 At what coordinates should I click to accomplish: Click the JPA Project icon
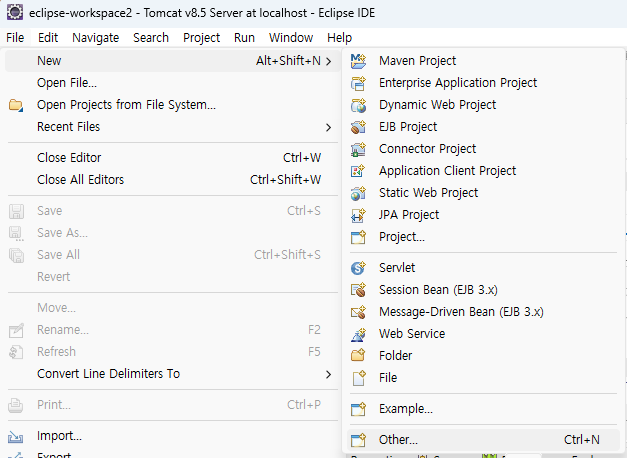(358, 215)
